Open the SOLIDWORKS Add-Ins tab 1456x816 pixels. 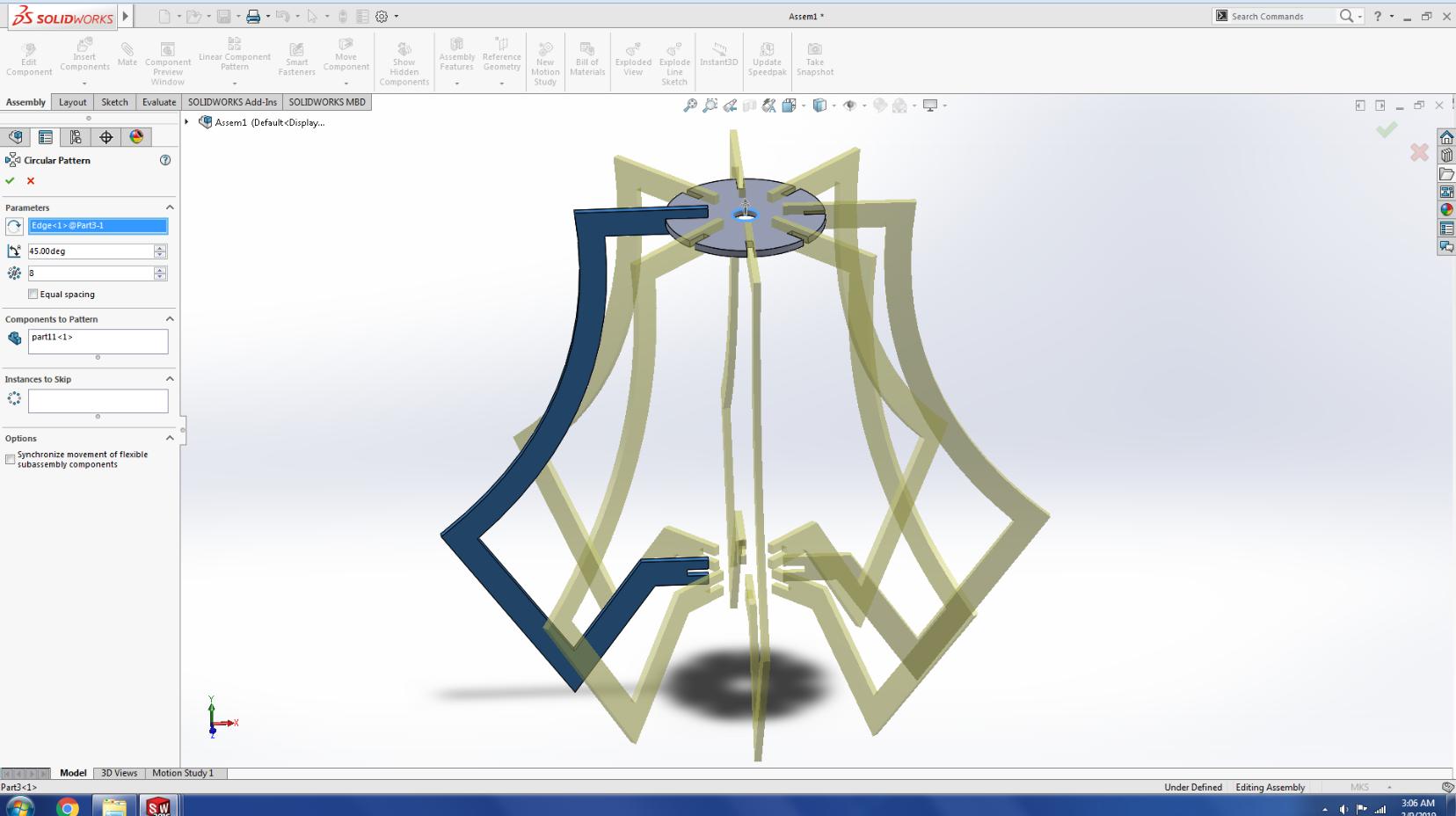click(232, 102)
